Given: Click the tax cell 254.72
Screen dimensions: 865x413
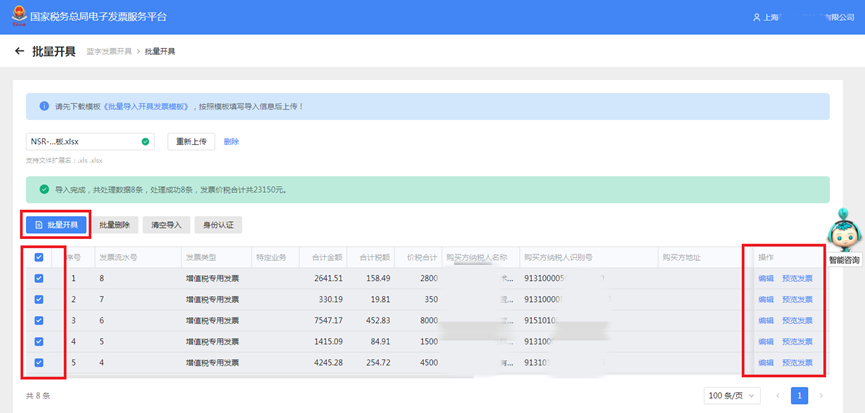Looking at the screenshot, I should point(378,362).
